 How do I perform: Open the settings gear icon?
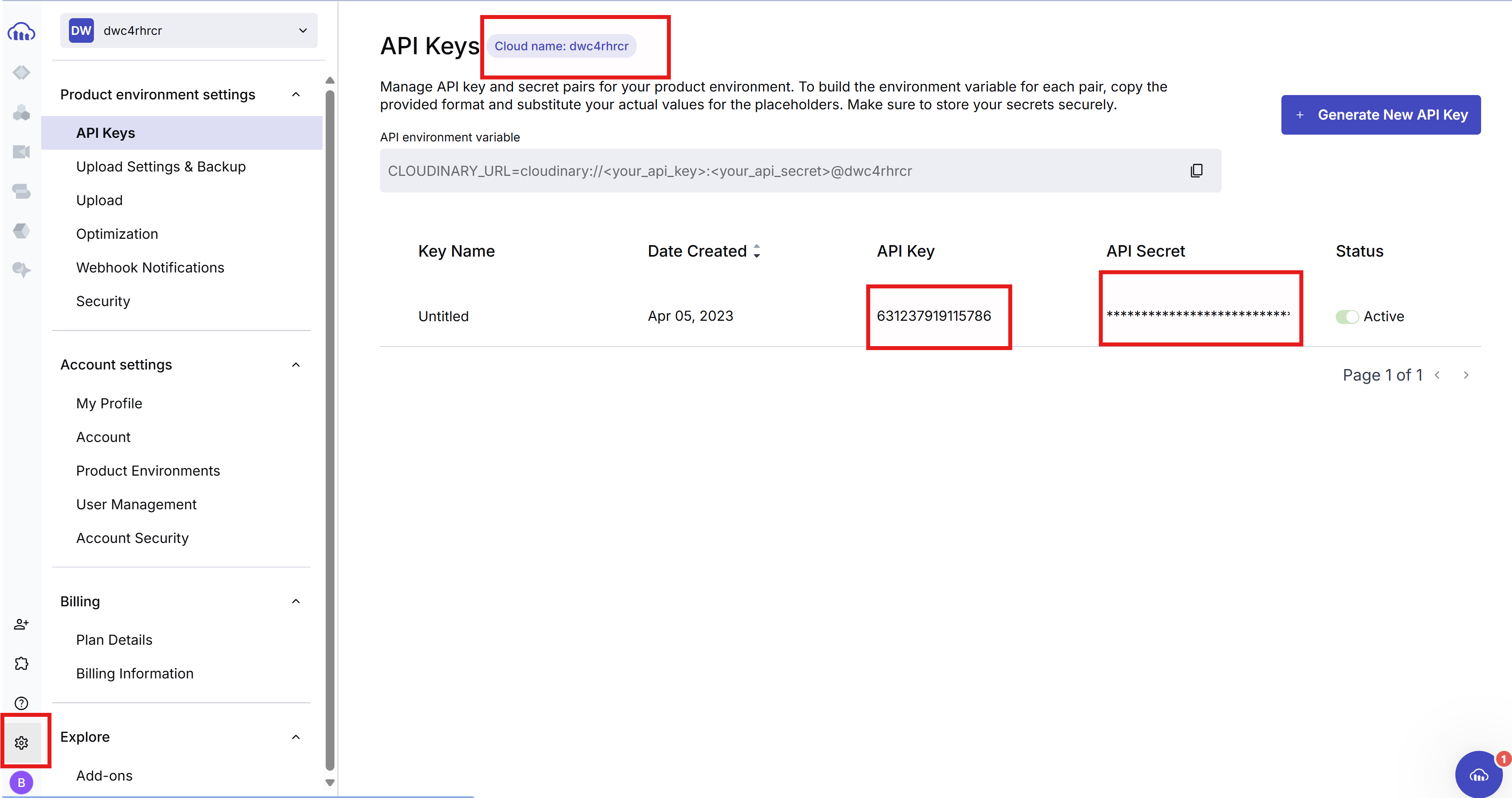pyautogui.click(x=22, y=743)
